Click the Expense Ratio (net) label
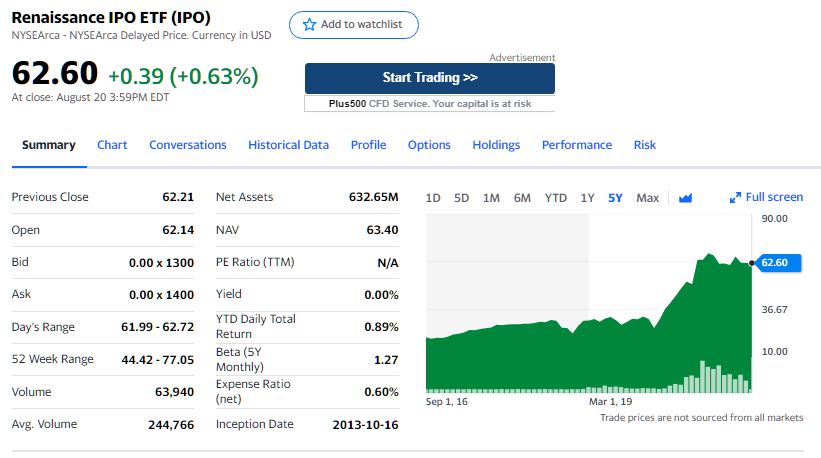This screenshot has width=821, height=458. (253, 392)
